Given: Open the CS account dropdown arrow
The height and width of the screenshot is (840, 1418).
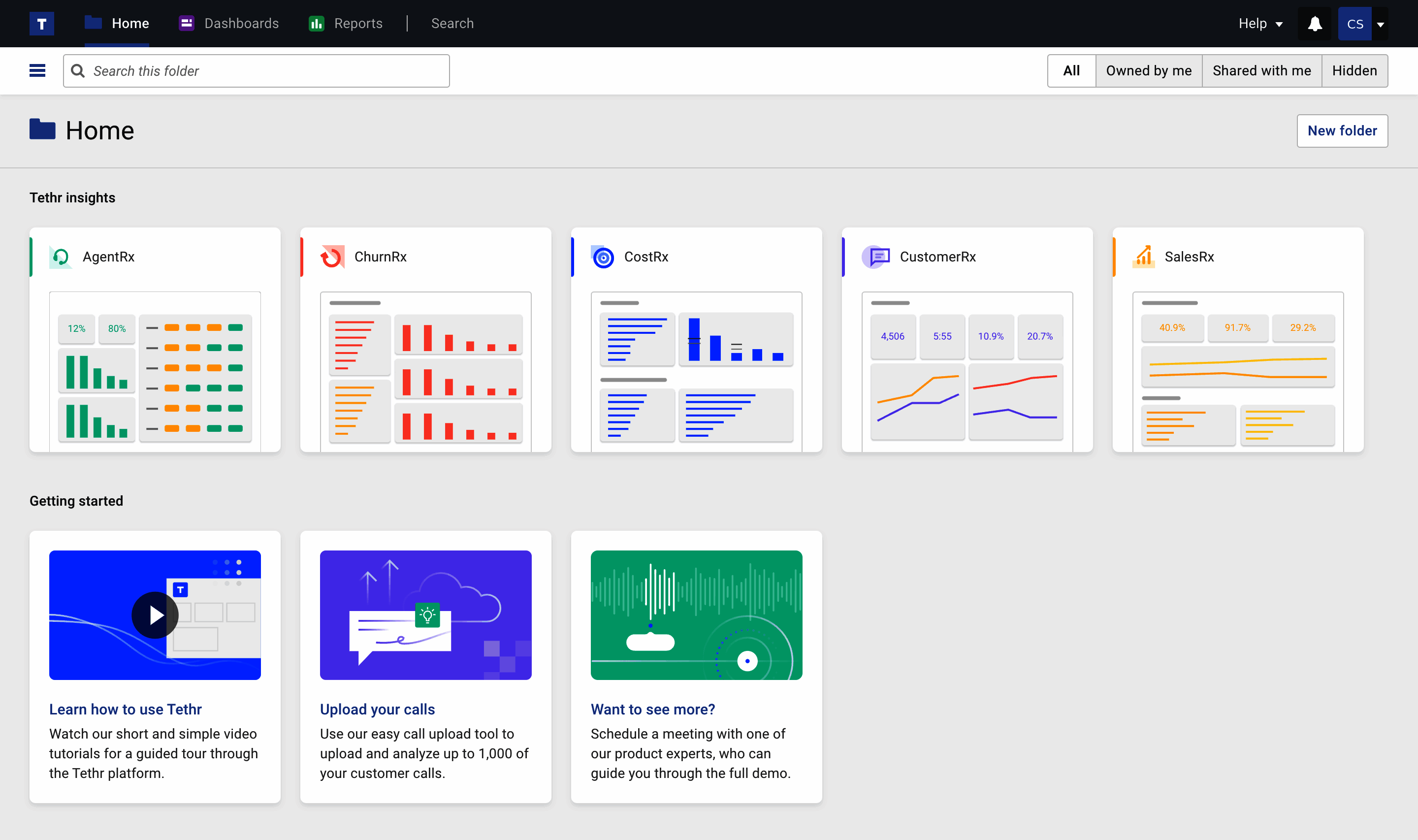Looking at the screenshot, I should click(x=1381, y=23).
